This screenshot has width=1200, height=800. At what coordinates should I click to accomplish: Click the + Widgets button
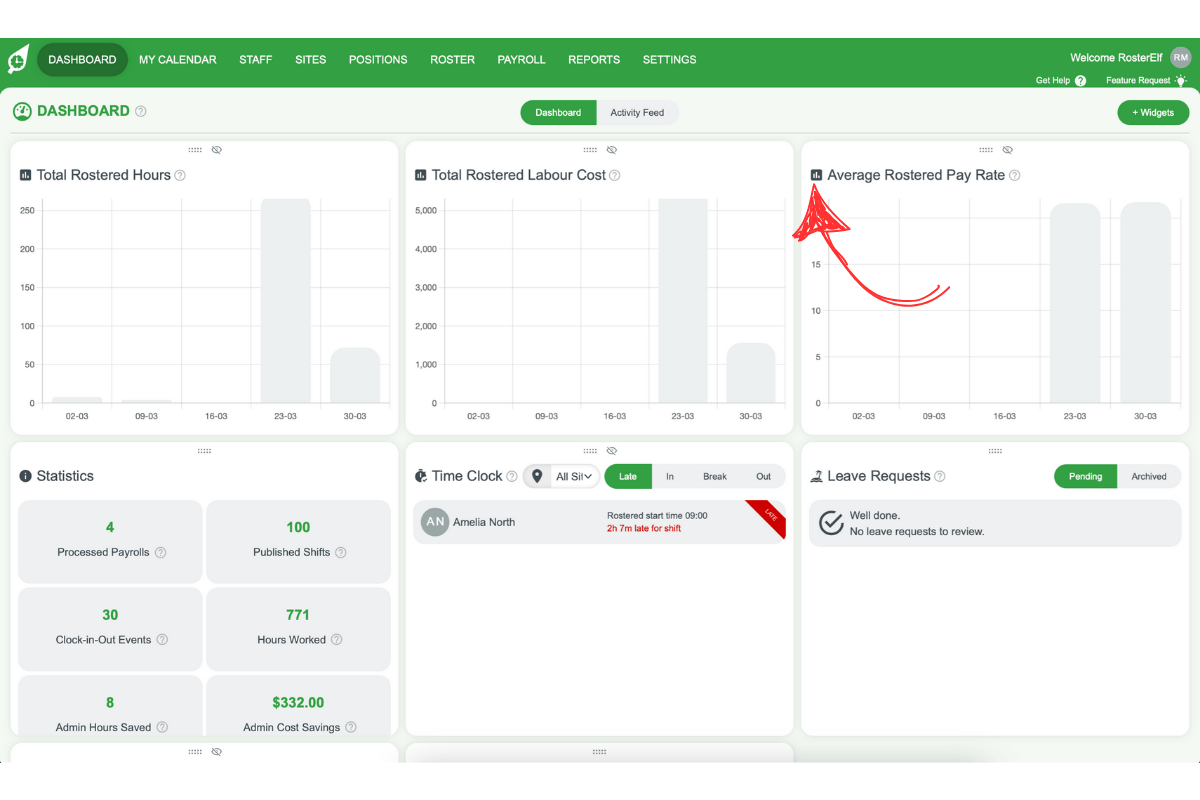click(1152, 112)
